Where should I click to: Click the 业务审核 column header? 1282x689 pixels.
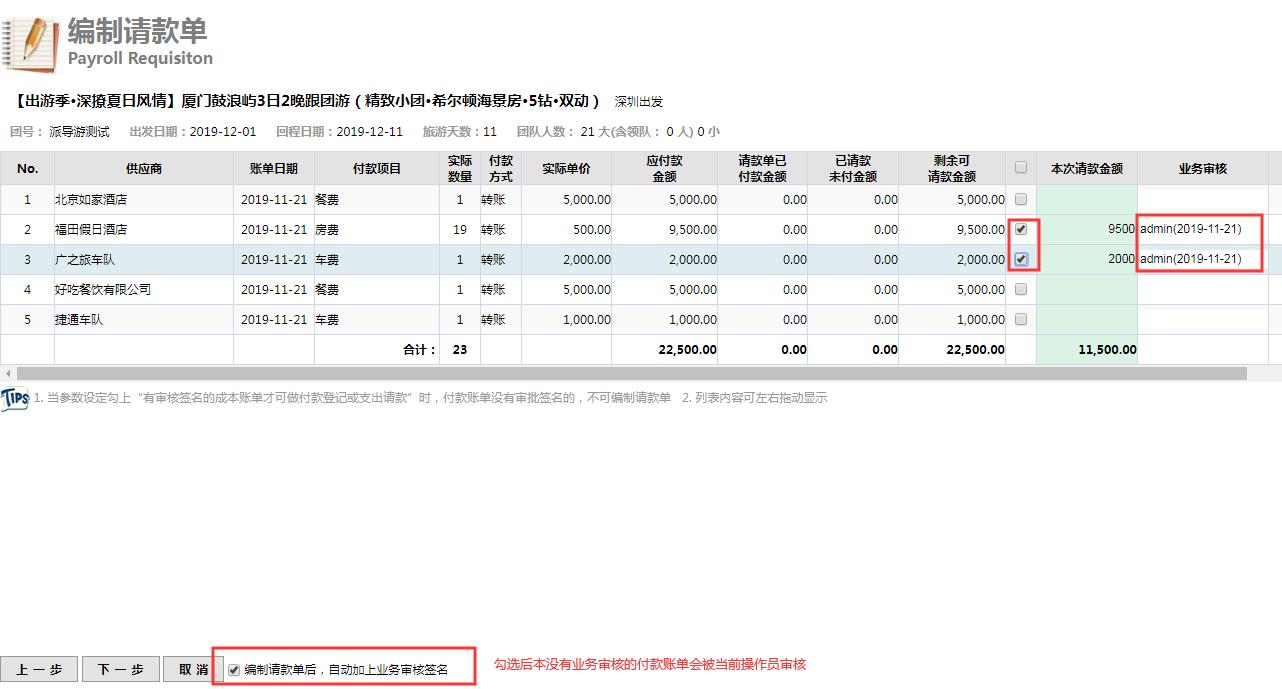[1202, 169]
